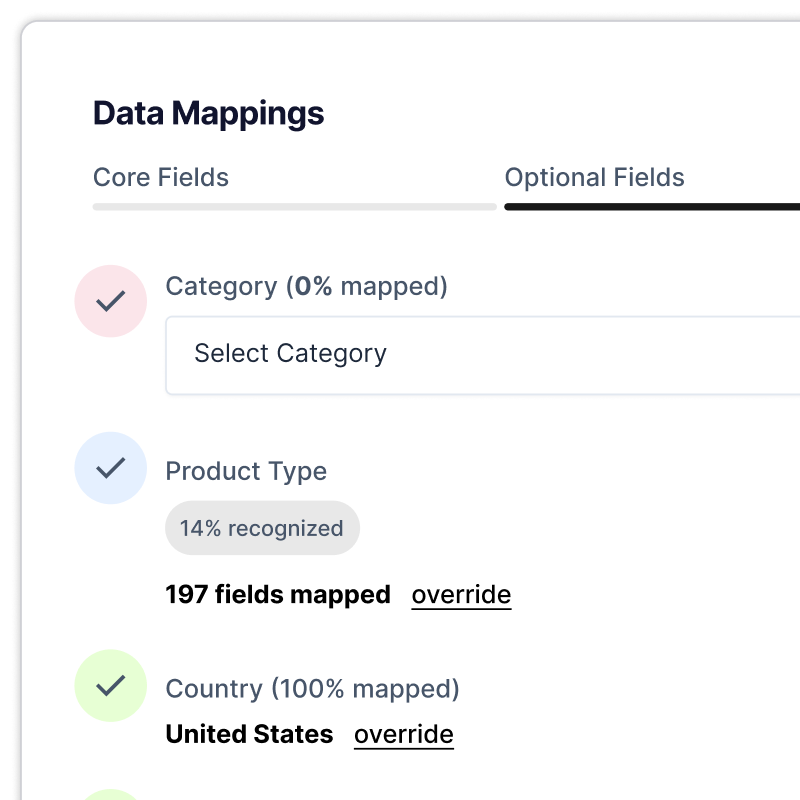Click the 14% recognized badge
Screen dimensions: 800x800
pyautogui.click(x=262, y=528)
